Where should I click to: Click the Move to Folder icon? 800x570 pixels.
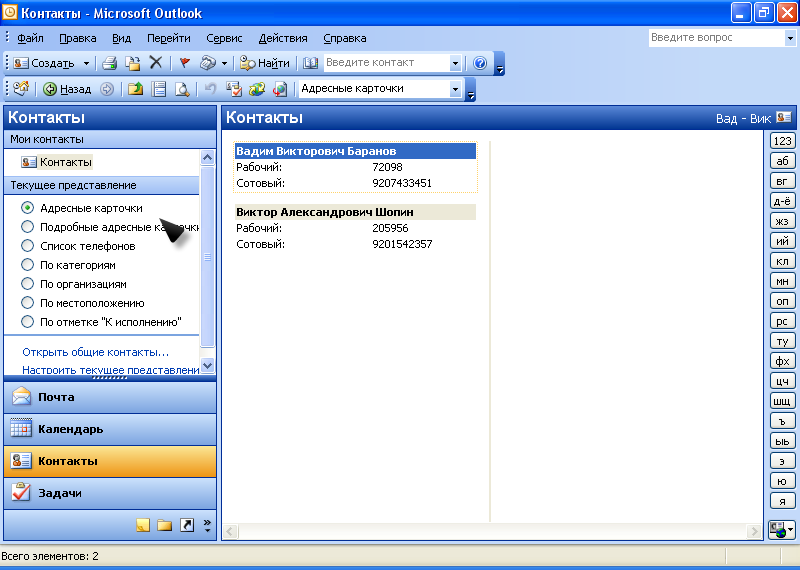click(133, 63)
